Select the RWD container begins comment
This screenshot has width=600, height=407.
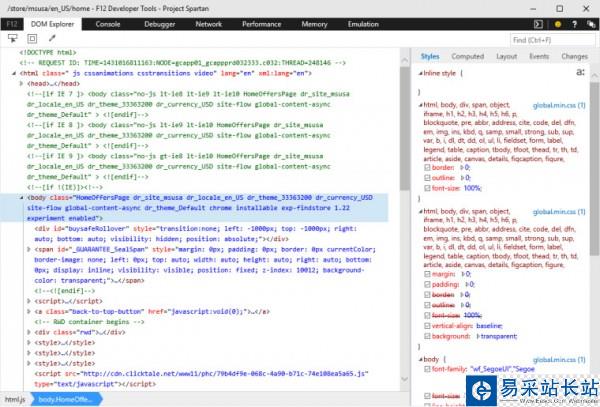pyautogui.click(x=89, y=322)
